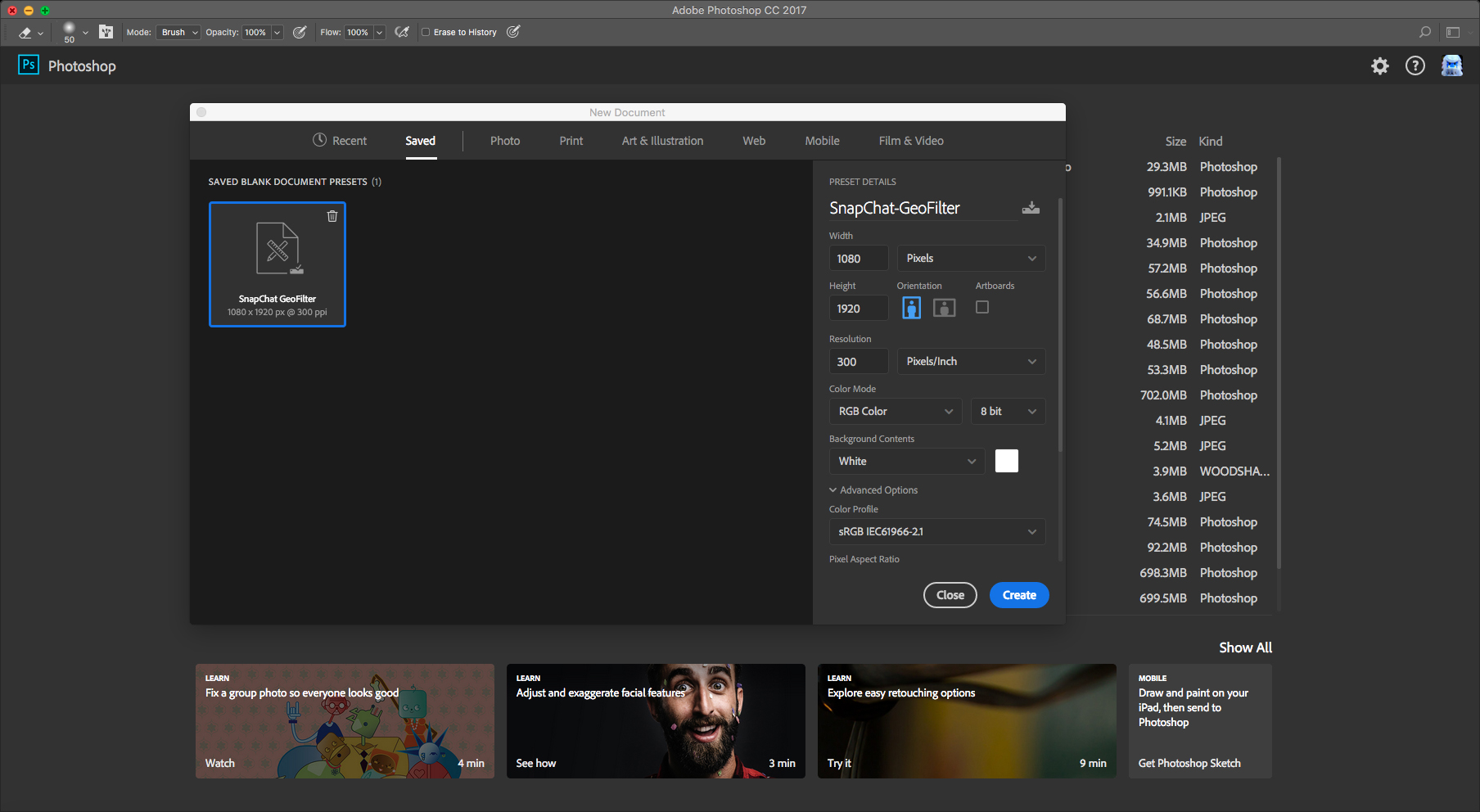Open the sRGB color profile dropdown
1480x812 pixels.
[x=937, y=531]
